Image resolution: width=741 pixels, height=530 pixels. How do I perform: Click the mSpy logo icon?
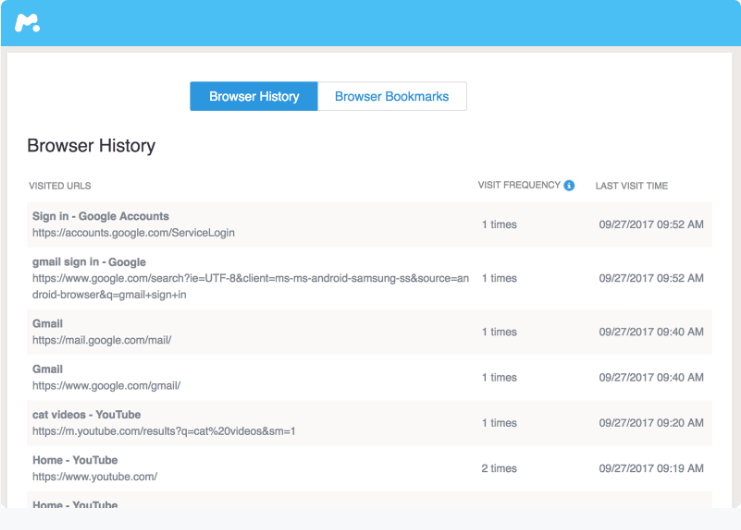point(27,23)
